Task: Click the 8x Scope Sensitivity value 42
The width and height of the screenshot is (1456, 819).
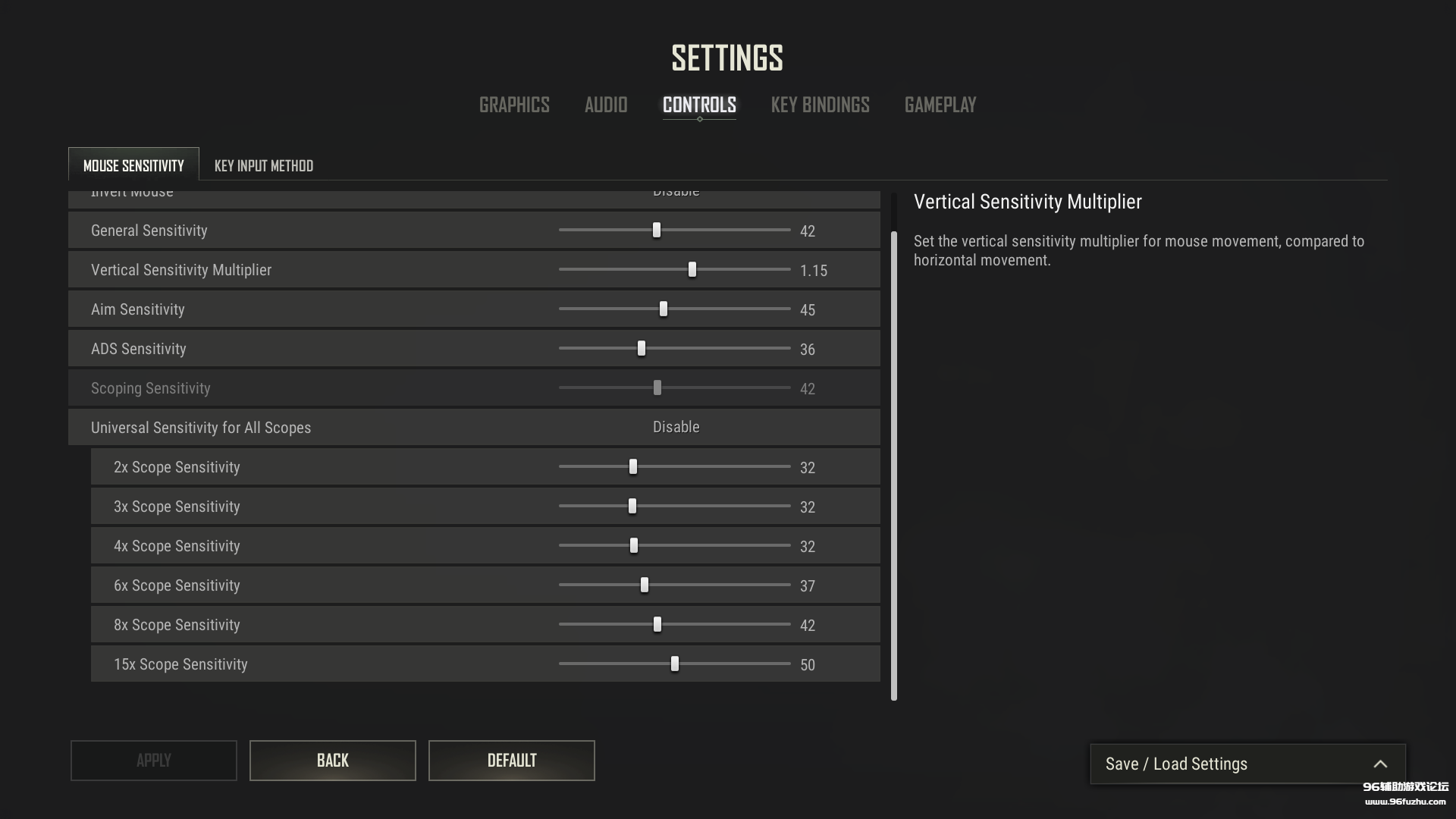Action: tap(807, 625)
